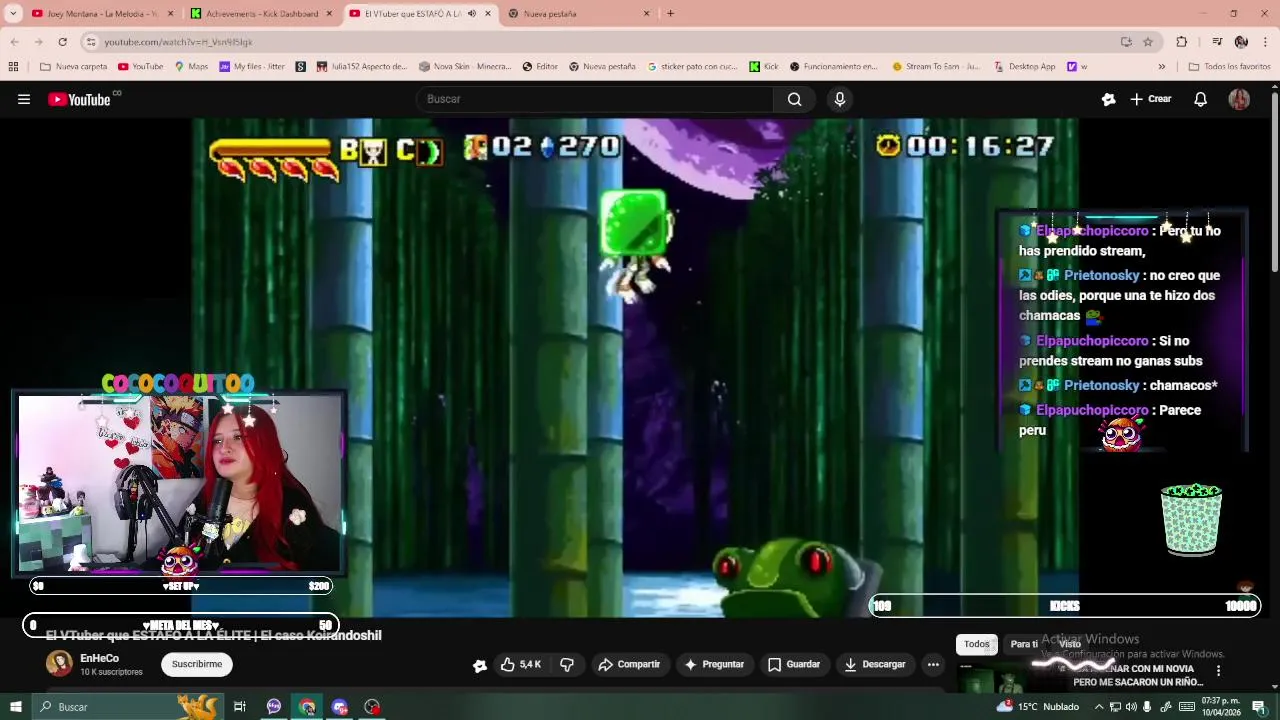Open the EnHeCo channel name link

[x=100, y=658]
